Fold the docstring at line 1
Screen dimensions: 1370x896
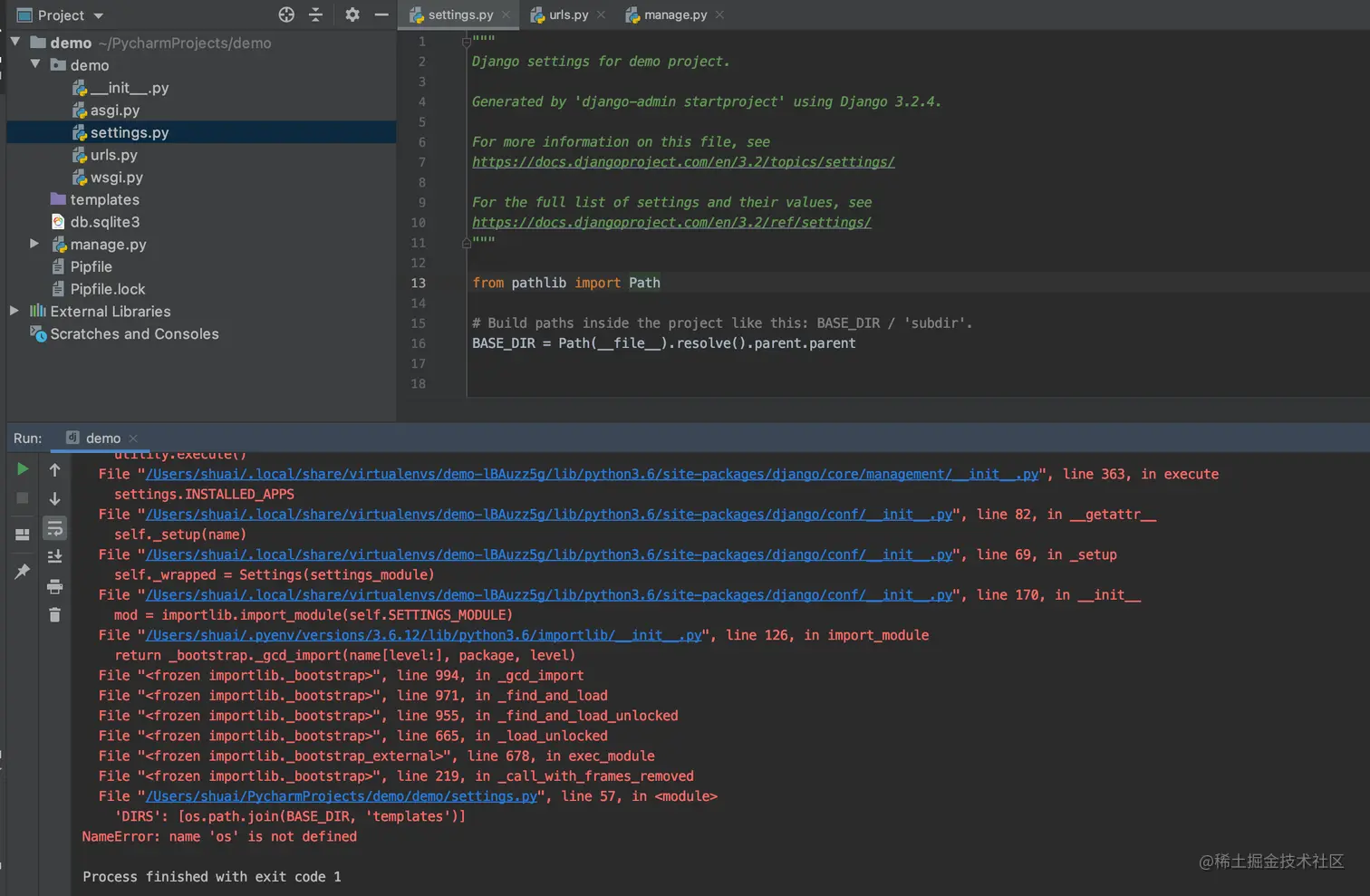466,42
